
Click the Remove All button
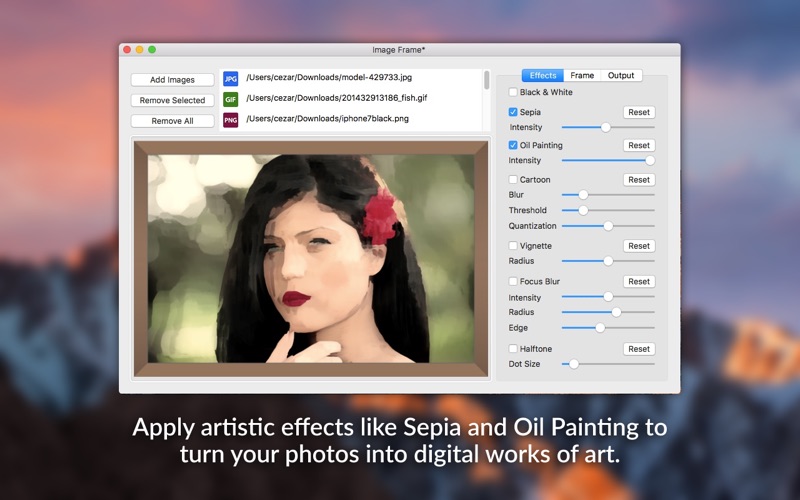coord(172,121)
